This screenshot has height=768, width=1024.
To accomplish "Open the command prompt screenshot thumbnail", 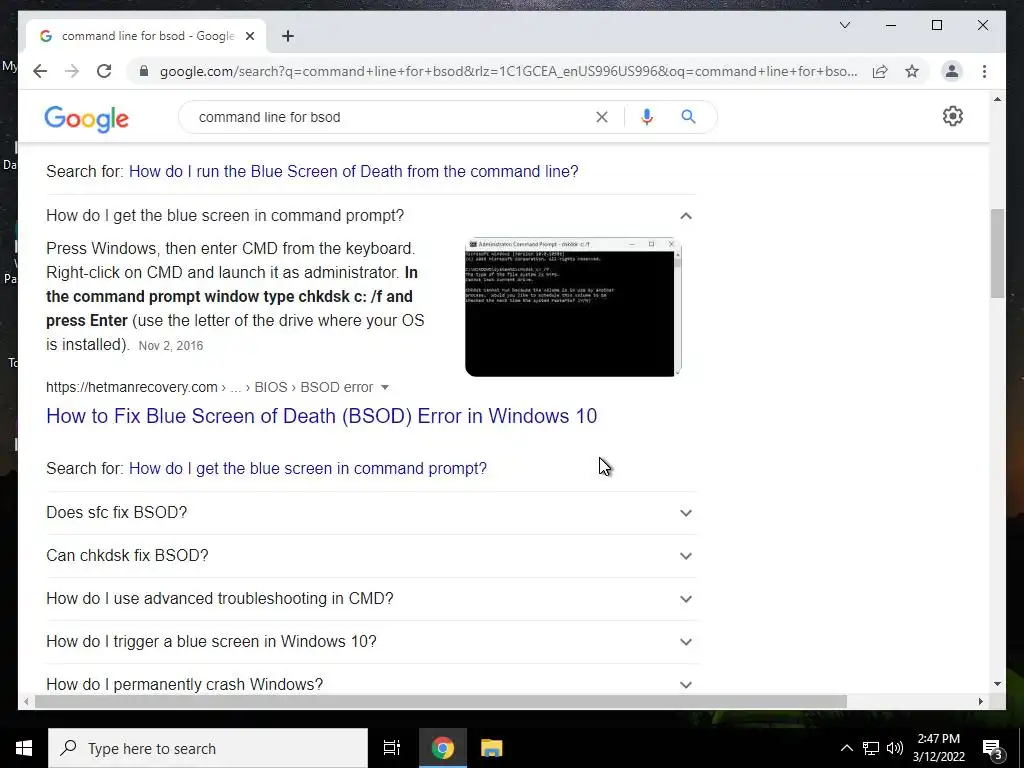I will 573,307.
